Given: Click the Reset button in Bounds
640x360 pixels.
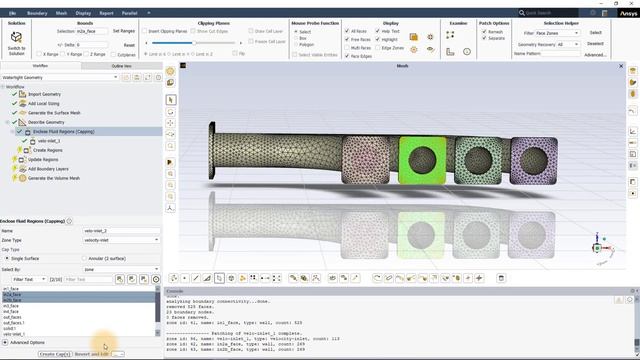Looking at the screenshot, I should 129,45.
